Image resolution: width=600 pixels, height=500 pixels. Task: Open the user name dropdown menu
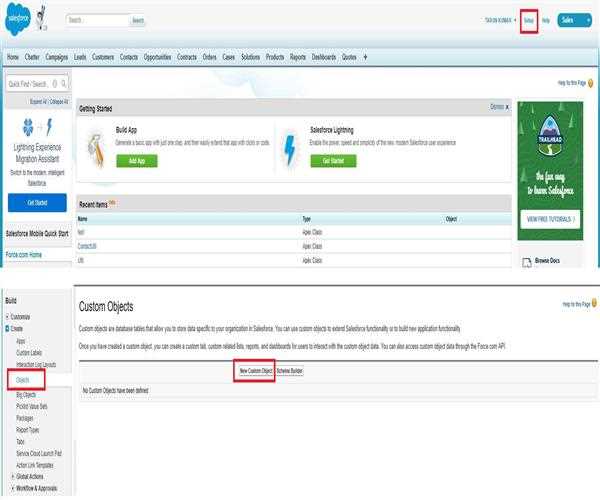coord(501,20)
